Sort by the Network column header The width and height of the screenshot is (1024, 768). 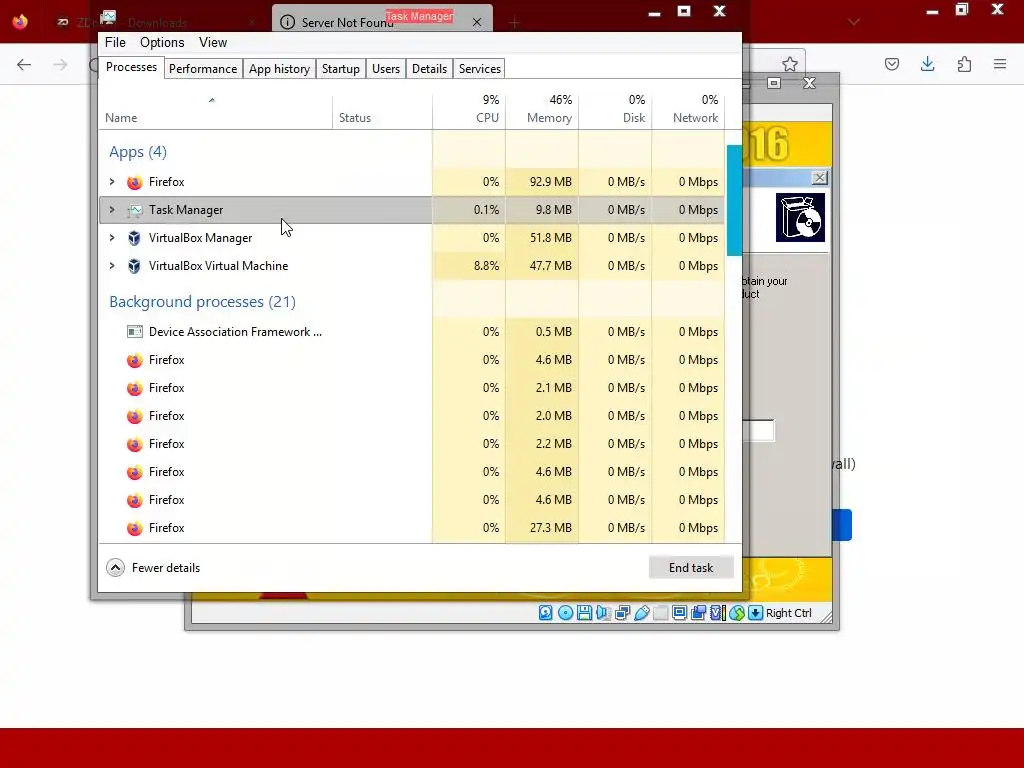pos(688,111)
